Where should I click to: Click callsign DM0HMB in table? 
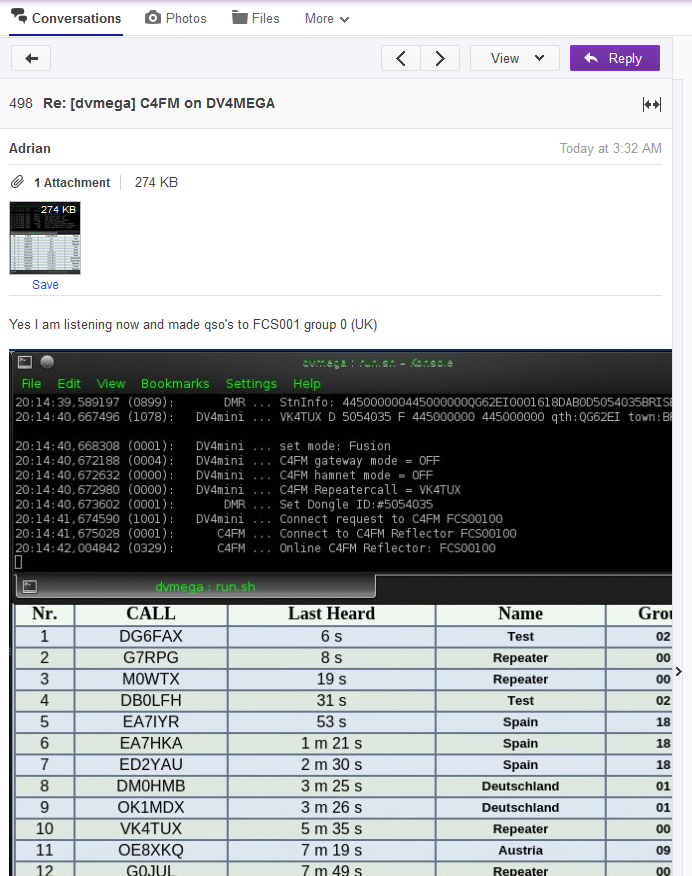click(x=151, y=786)
